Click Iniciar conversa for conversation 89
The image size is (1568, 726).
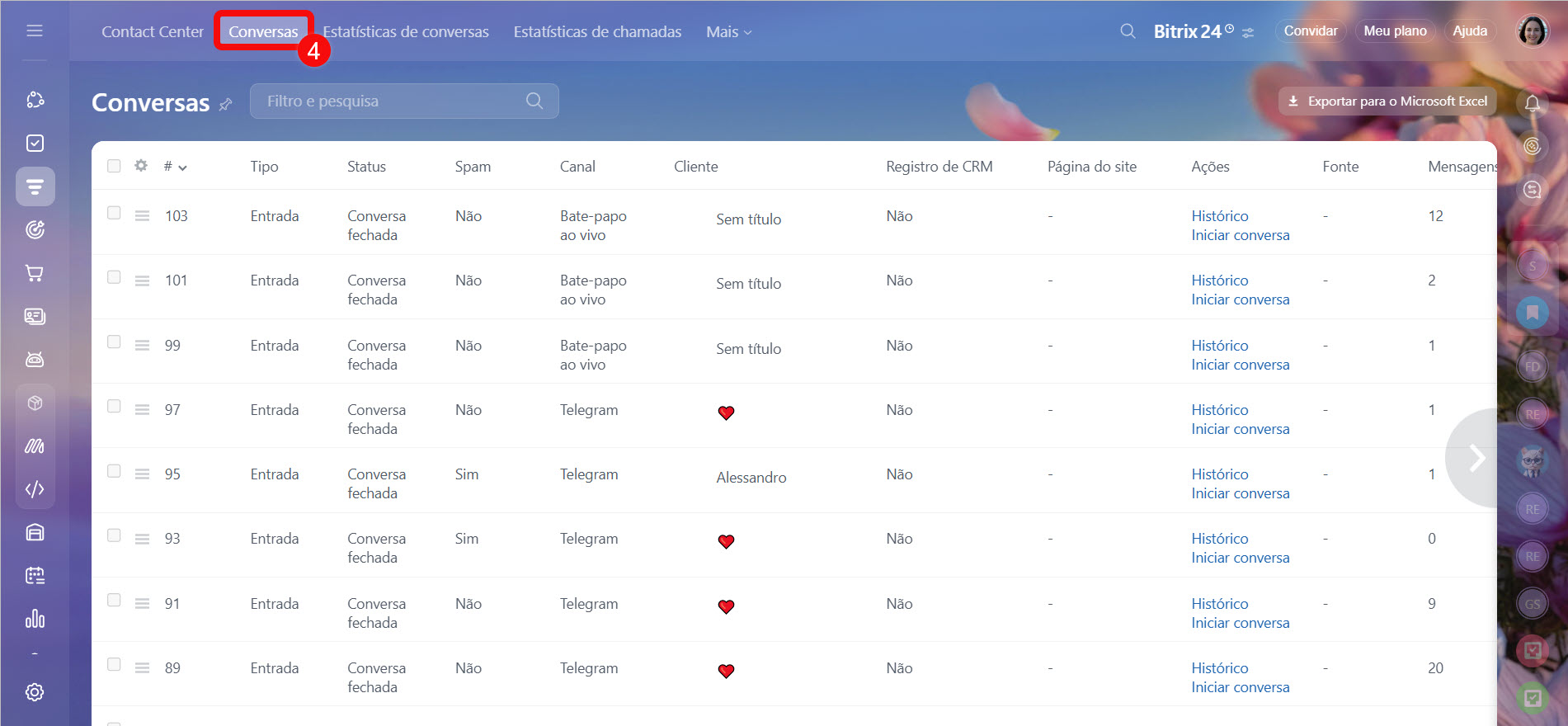(x=1240, y=687)
